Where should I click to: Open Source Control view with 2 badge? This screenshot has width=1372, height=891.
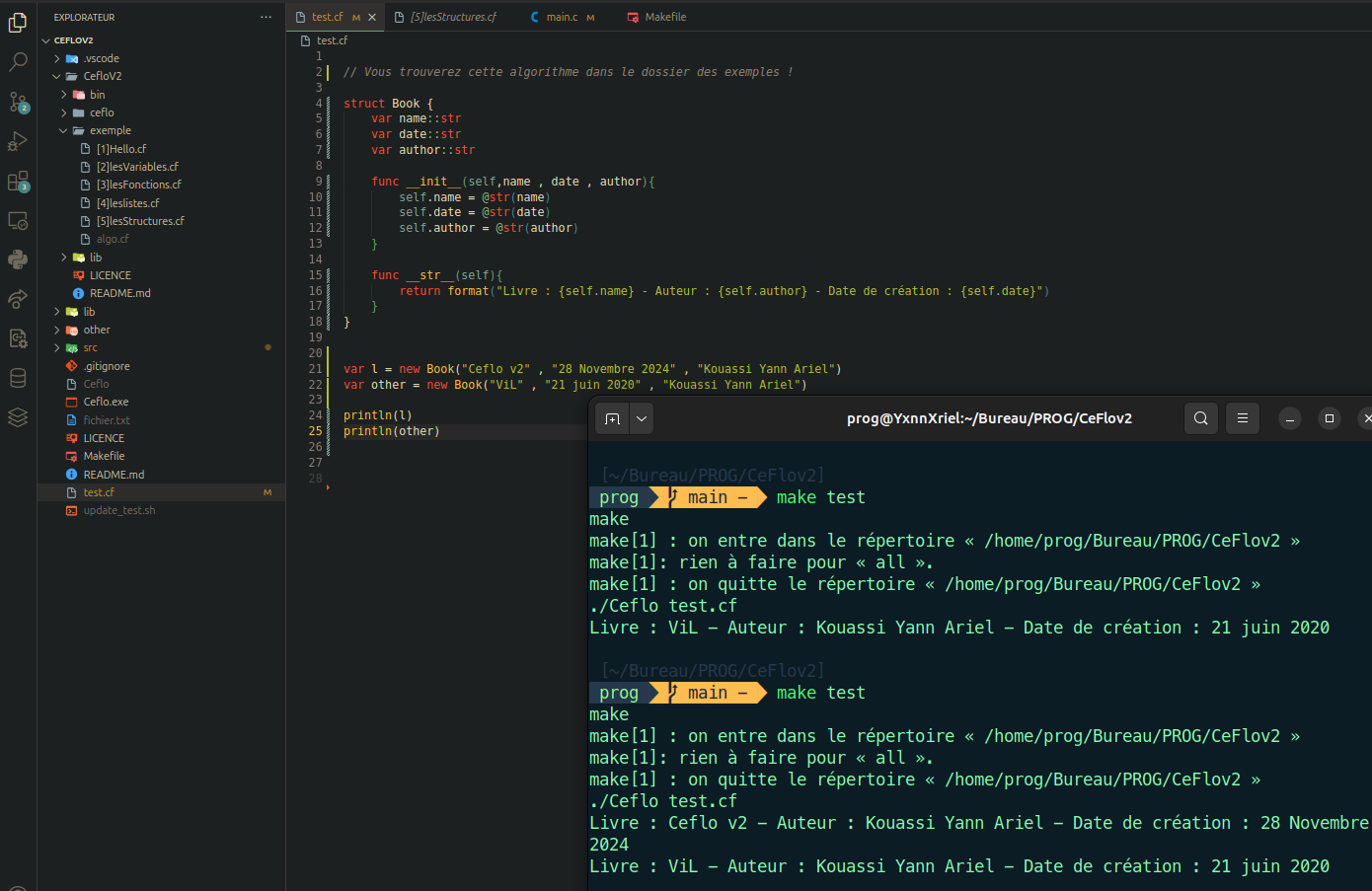coord(18,102)
